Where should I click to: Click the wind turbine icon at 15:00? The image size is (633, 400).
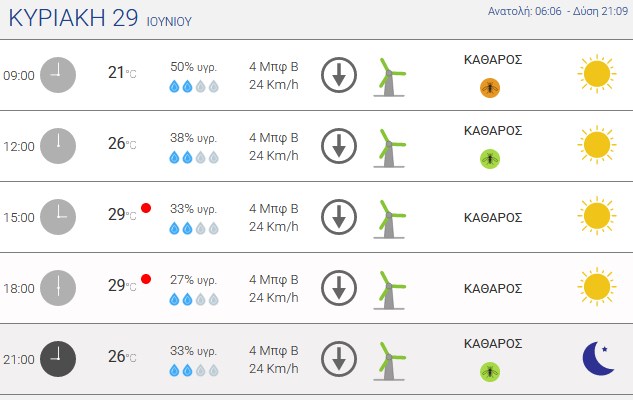(389, 219)
